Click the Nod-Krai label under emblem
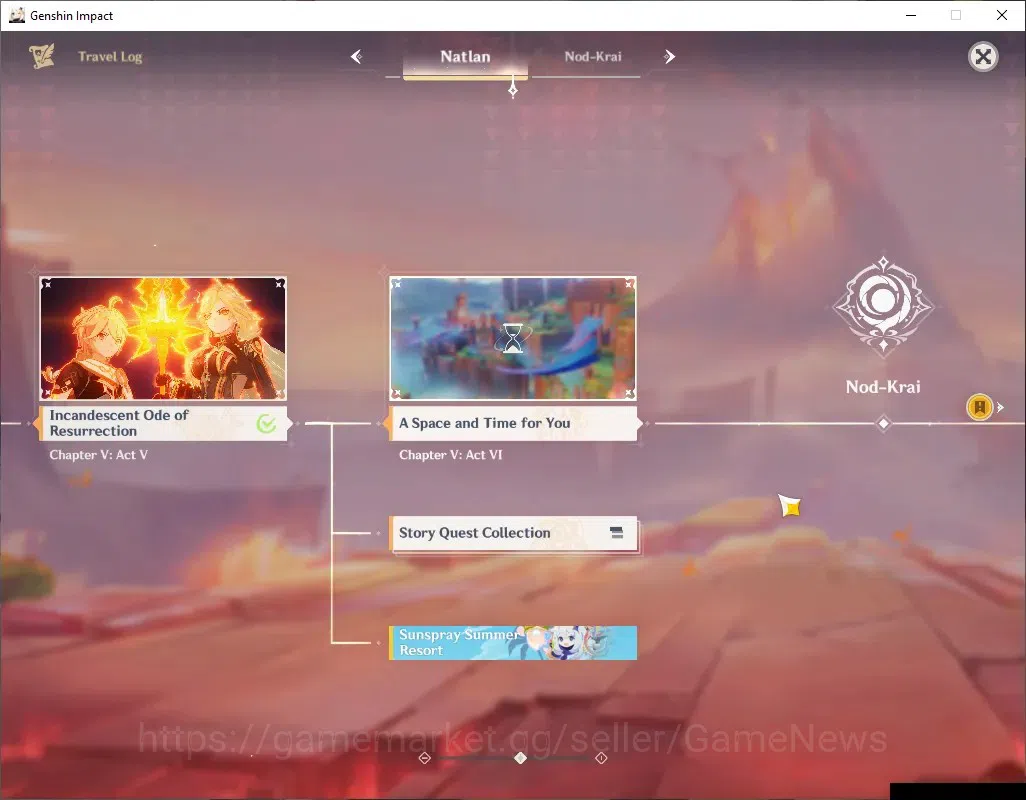Viewport: 1026px width, 800px height. [883, 387]
